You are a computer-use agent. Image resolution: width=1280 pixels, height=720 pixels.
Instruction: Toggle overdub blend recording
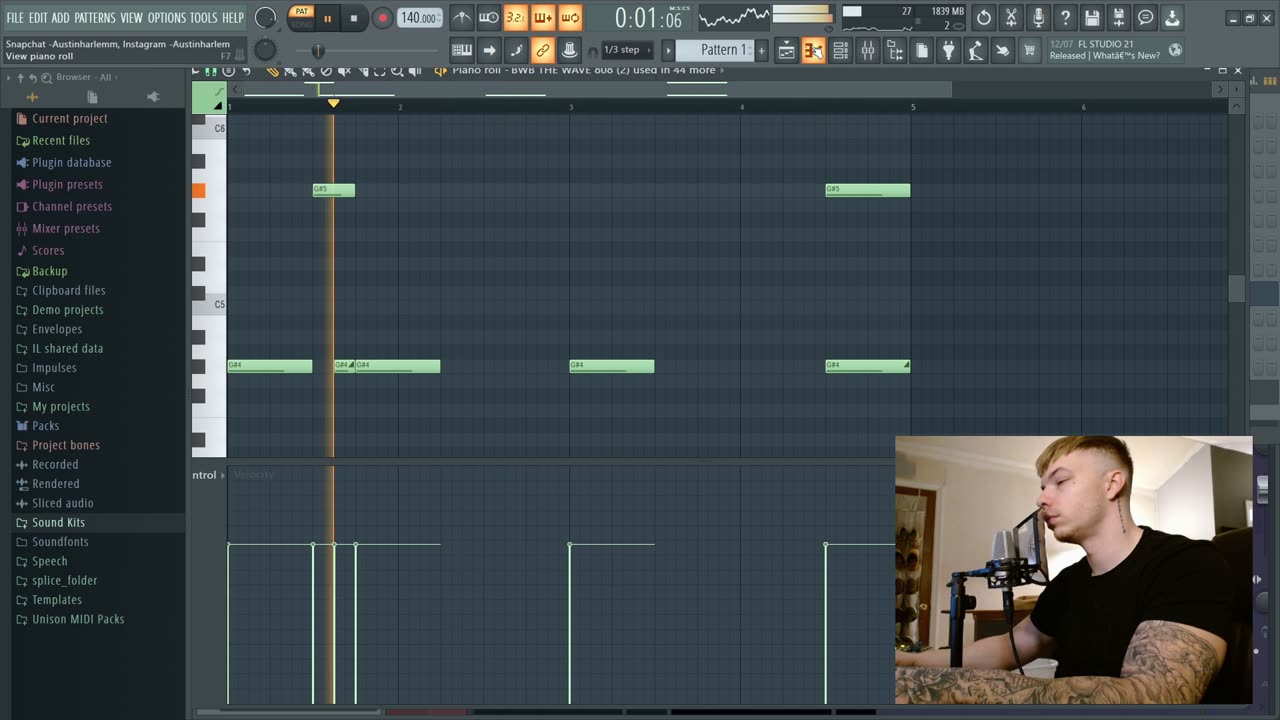click(542, 17)
